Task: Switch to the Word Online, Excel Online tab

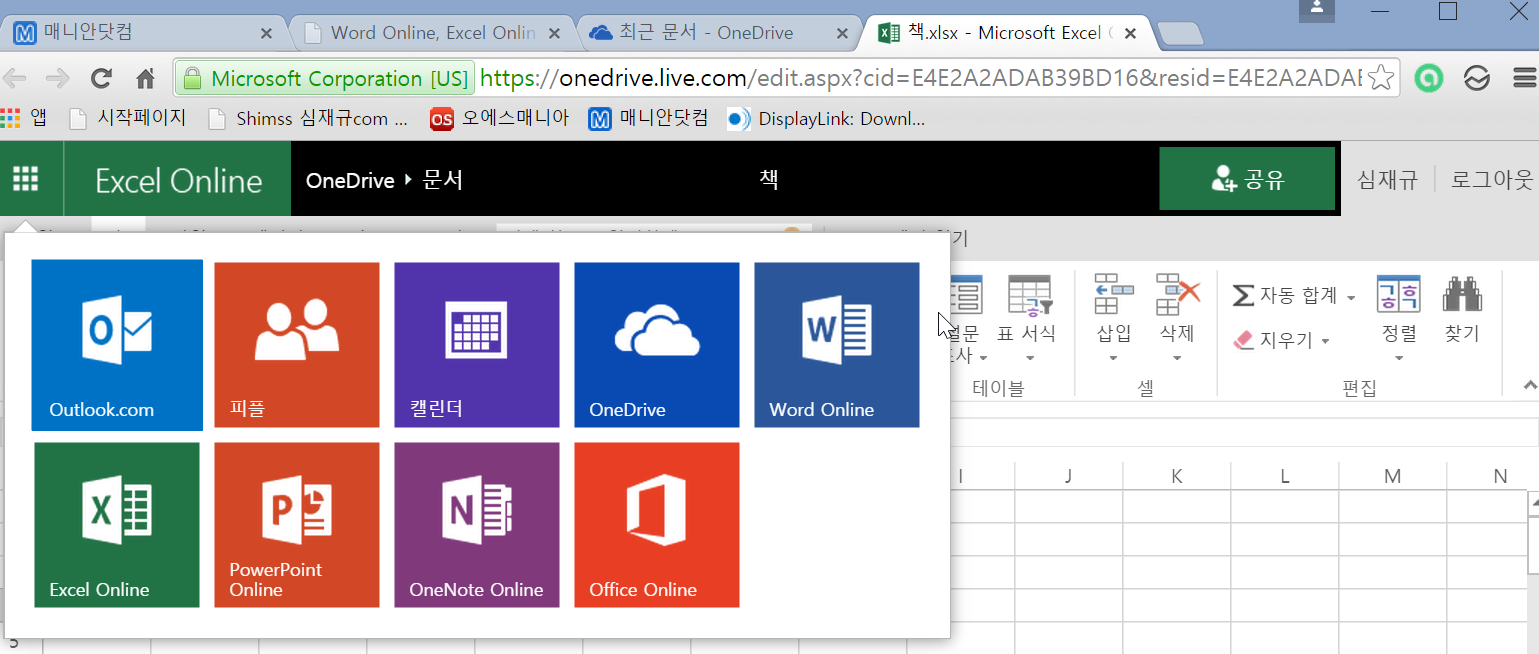Action: point(433,33)
